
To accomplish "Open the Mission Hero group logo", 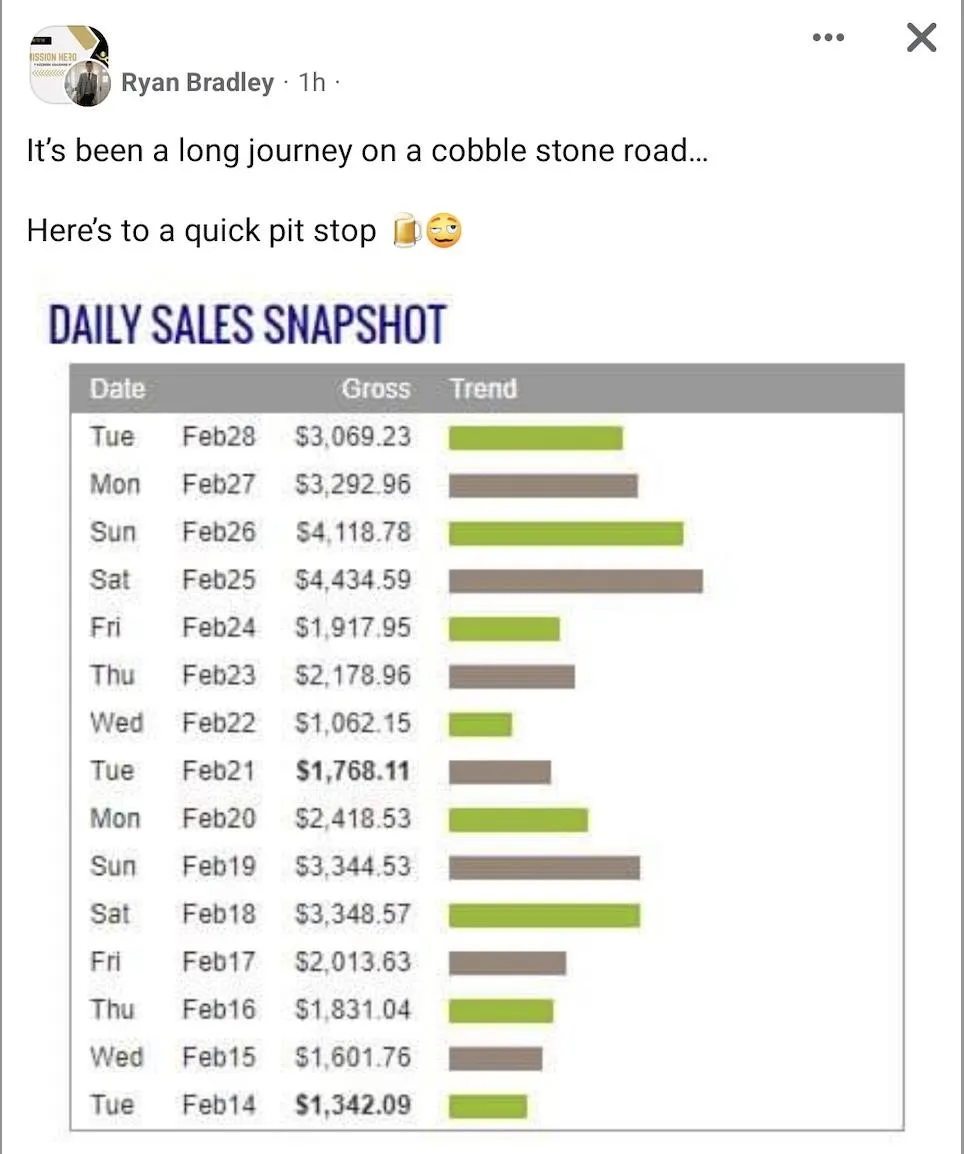I will pos(60,58).
